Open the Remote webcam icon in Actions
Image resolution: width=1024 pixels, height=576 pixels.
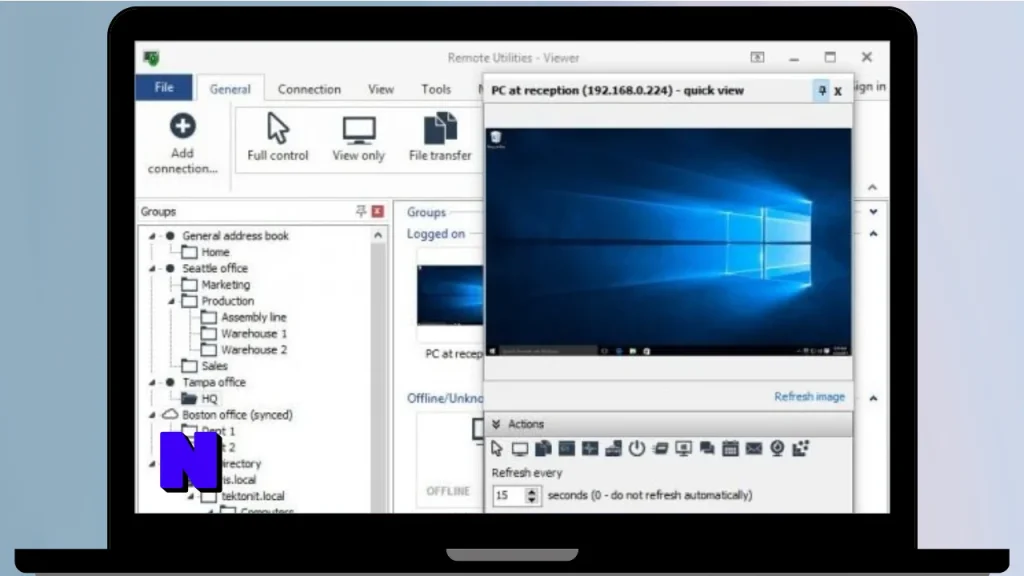point(777,449)
